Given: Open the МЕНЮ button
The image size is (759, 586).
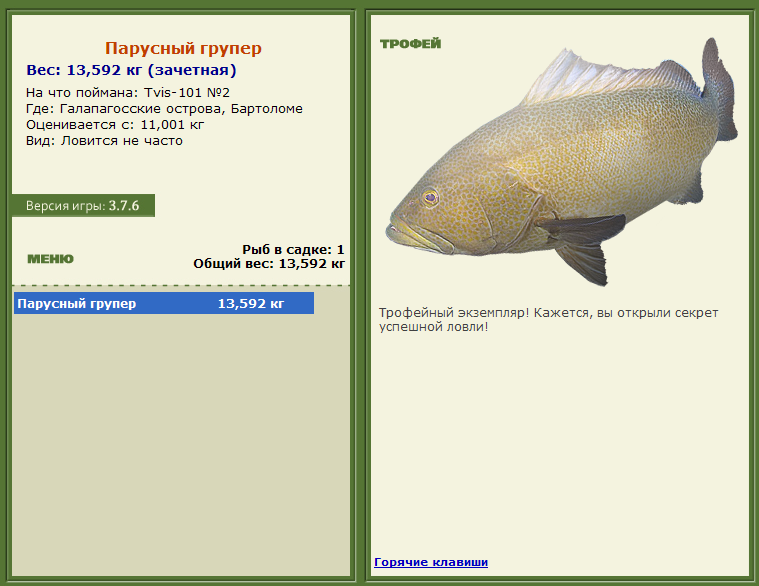Looking at the screenshot, I should click(x=50, y=259).
